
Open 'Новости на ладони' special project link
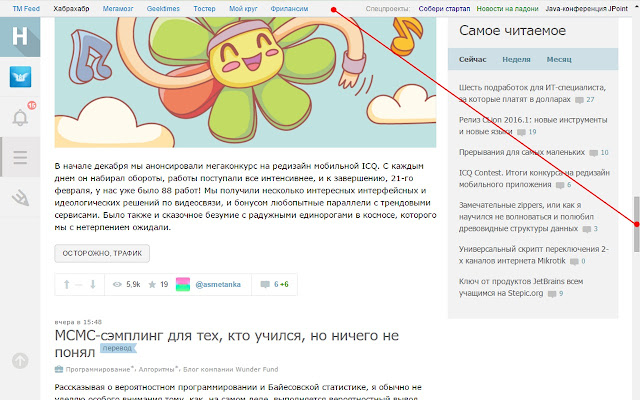(x=507, y=9)
